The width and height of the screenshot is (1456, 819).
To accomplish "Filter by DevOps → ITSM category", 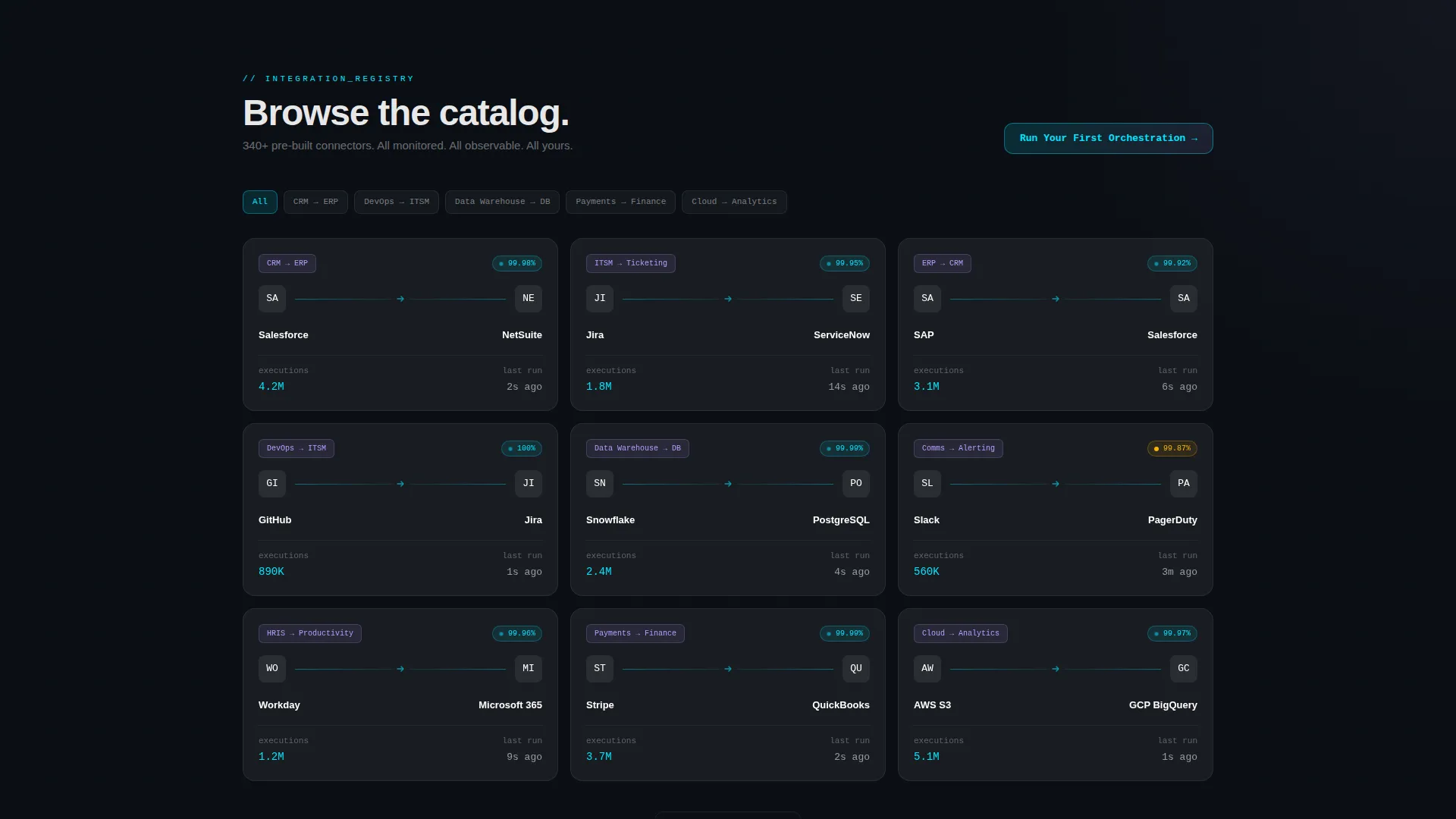I will 397,202.
